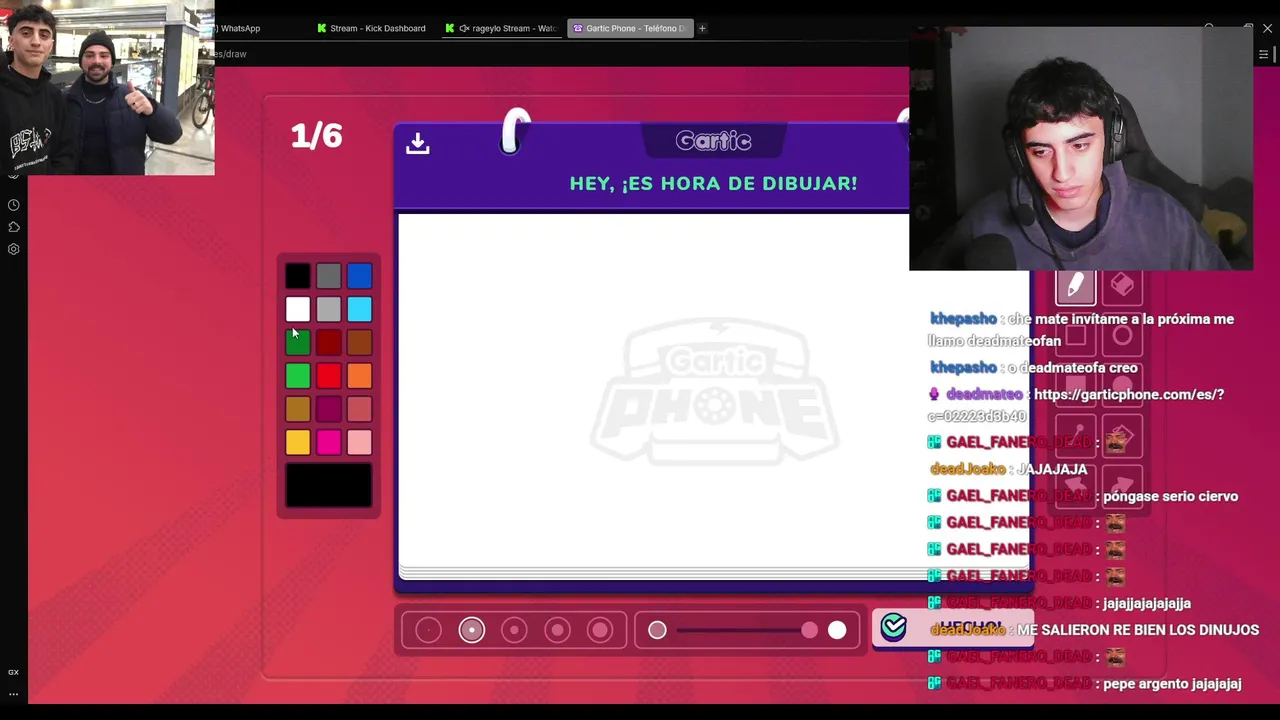Pick the bright red color swatch
This screenshot has width=1280, height=720.
click(329, 376)
